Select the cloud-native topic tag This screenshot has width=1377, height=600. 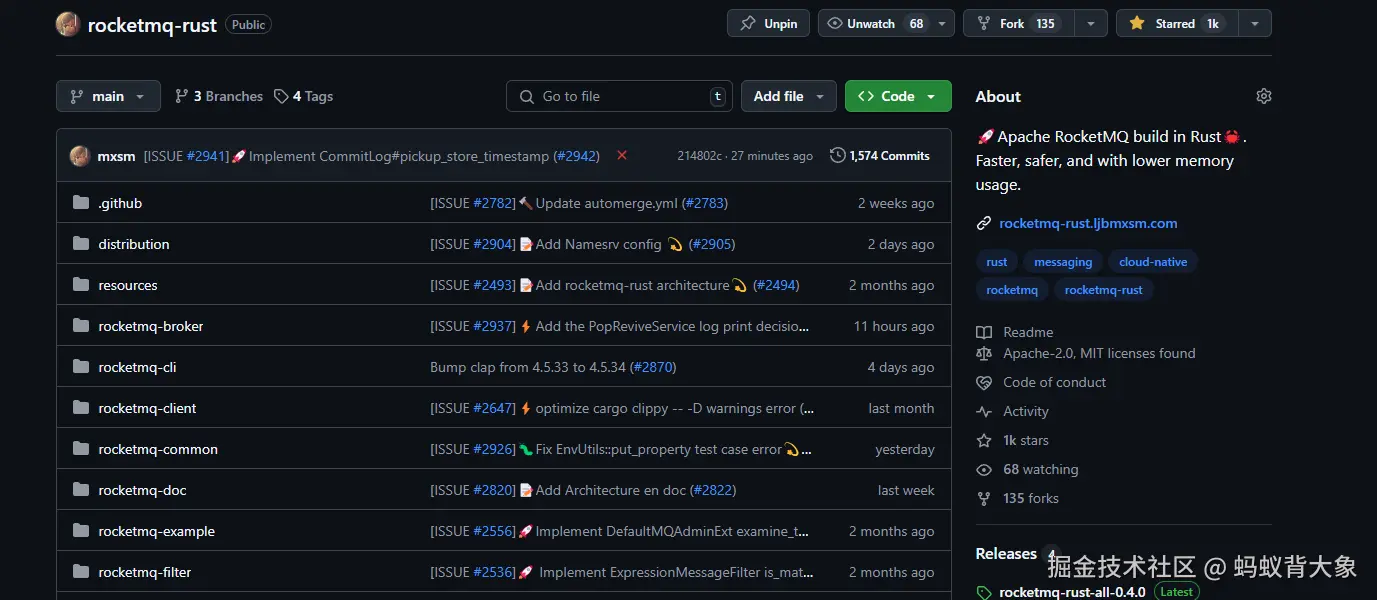[x=1152, y=262]
